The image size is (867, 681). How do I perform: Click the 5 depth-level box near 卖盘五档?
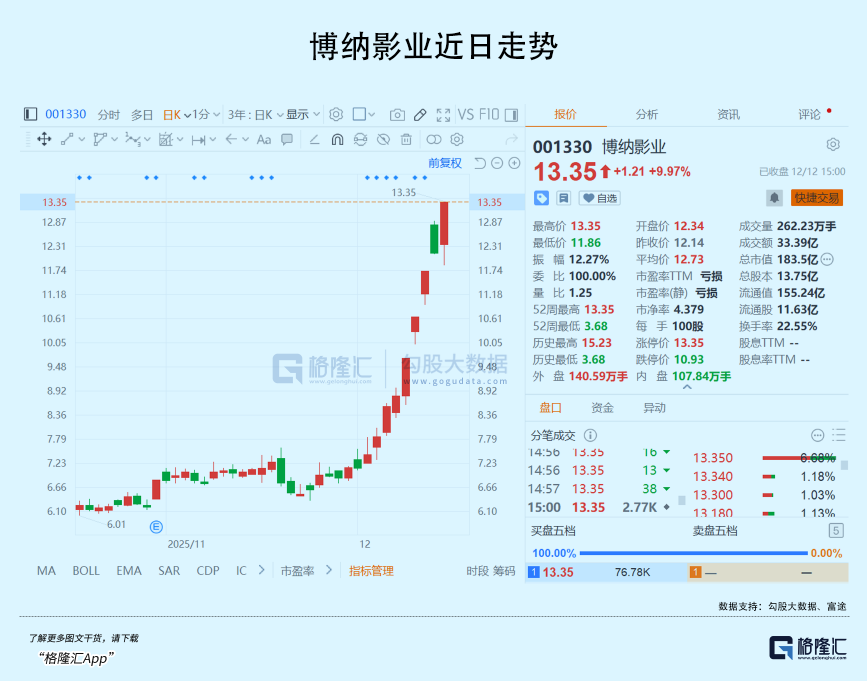(x=835, y=531)
